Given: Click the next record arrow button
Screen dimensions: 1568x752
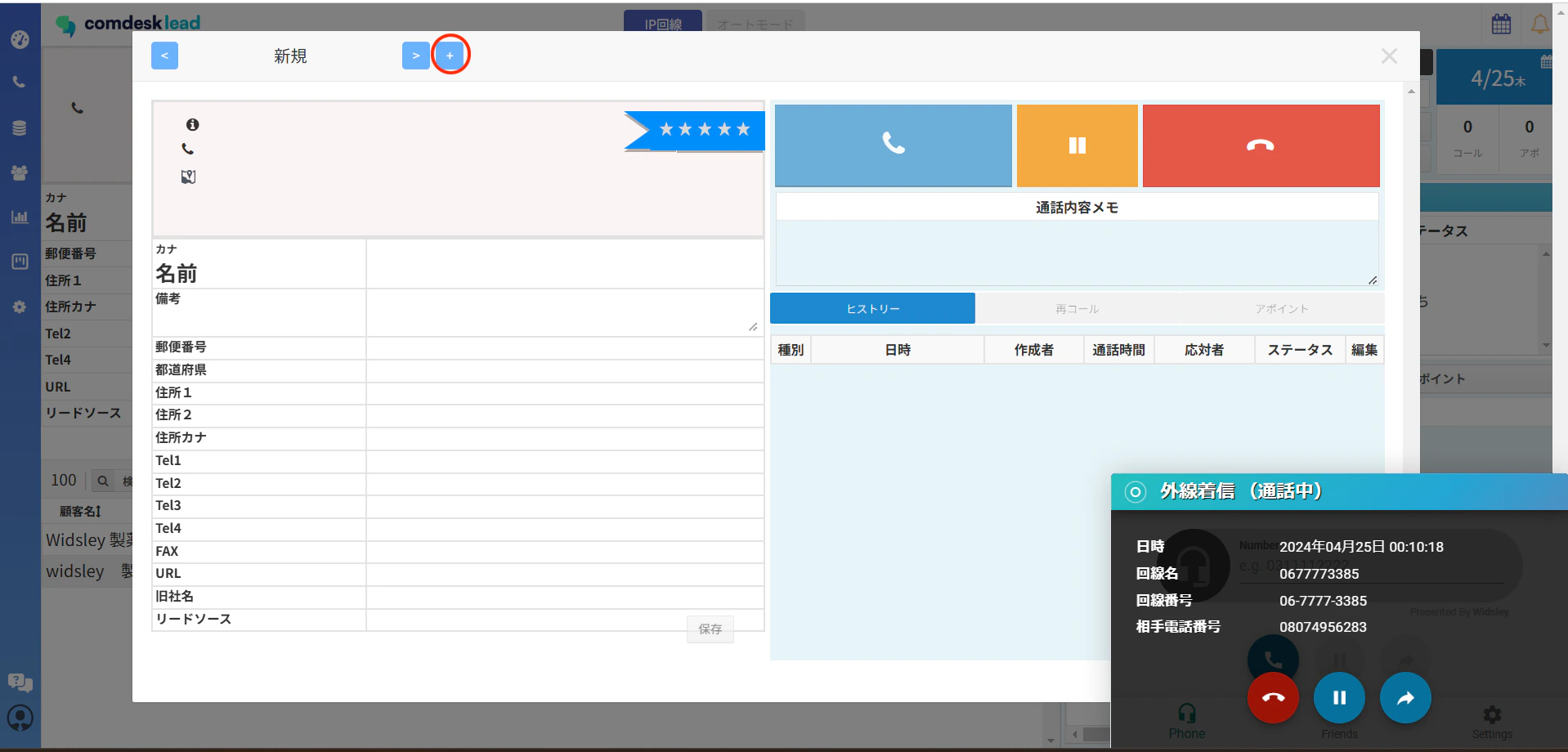Looking at the screenshot, I should (415, 56).
